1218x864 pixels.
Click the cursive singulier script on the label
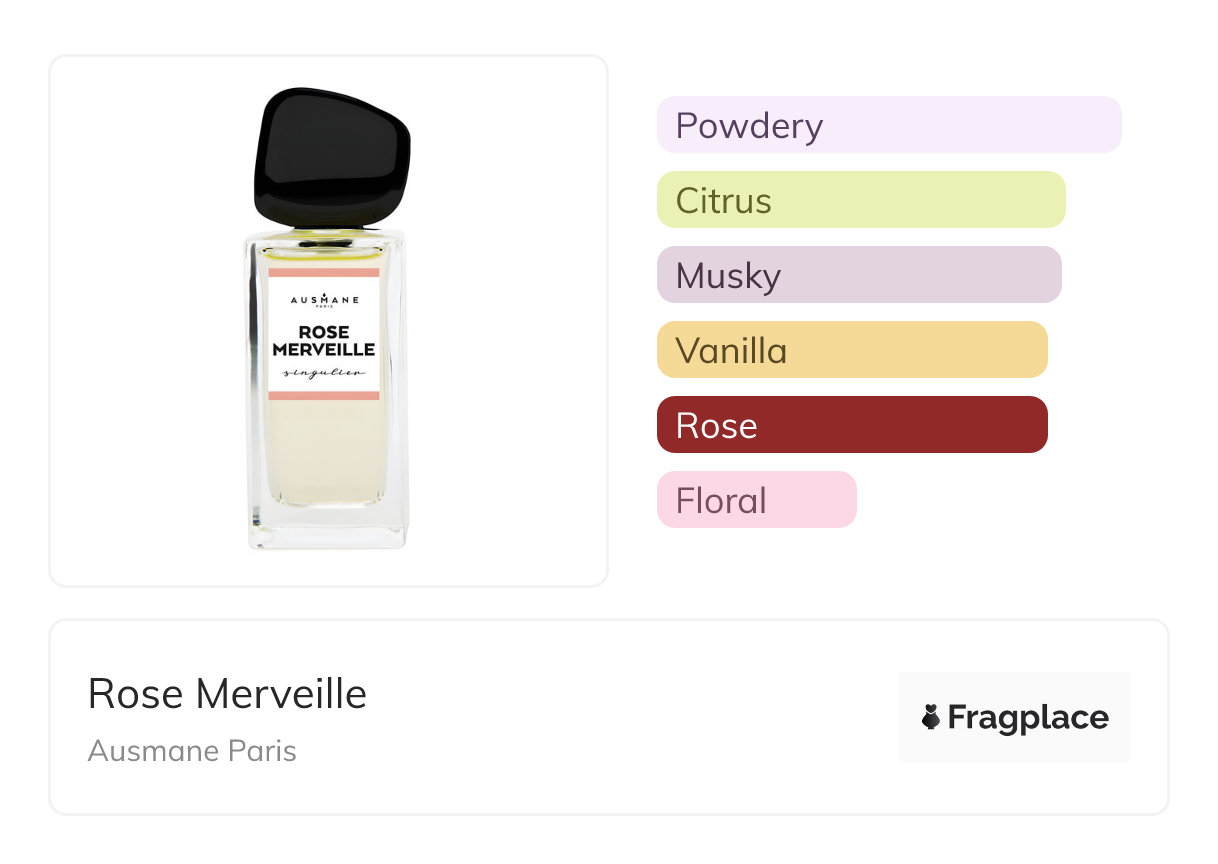click(x=323, y=372)
